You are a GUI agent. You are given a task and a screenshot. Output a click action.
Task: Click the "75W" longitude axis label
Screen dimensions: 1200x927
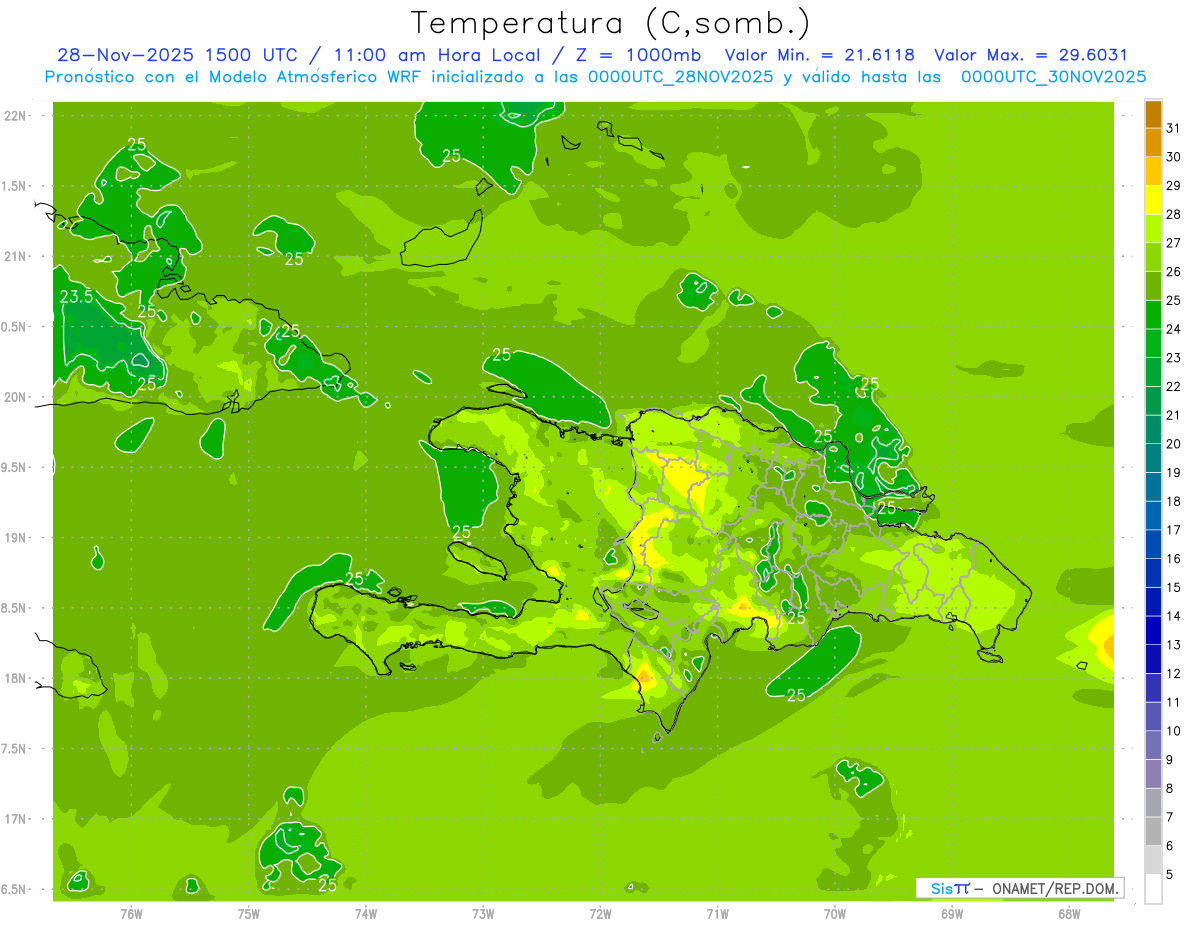(x=249, y=913)
